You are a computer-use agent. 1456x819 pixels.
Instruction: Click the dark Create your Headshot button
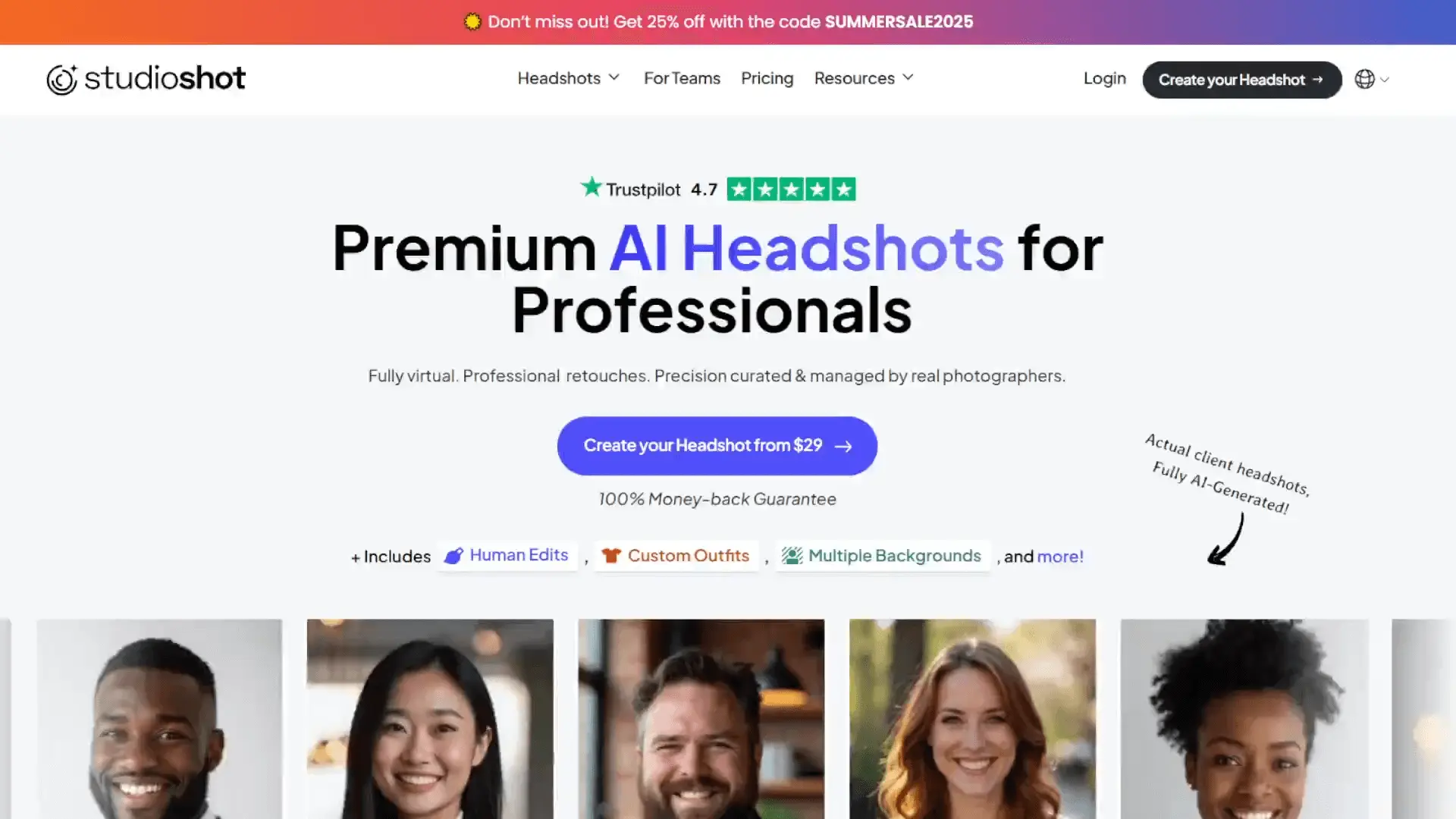[x=1241, y=80]
